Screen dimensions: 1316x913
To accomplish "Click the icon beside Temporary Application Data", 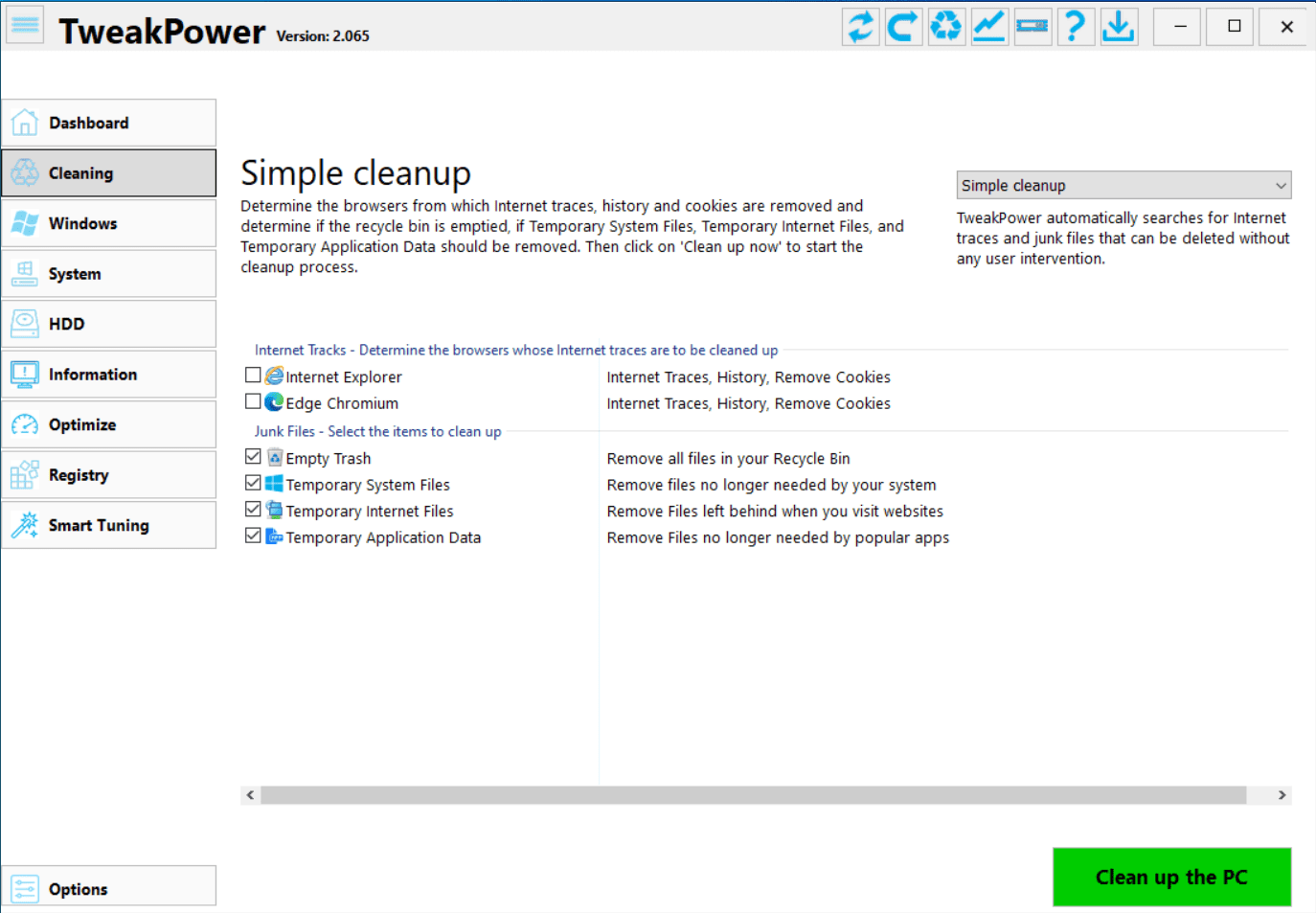I will click(x=274, y=536).
